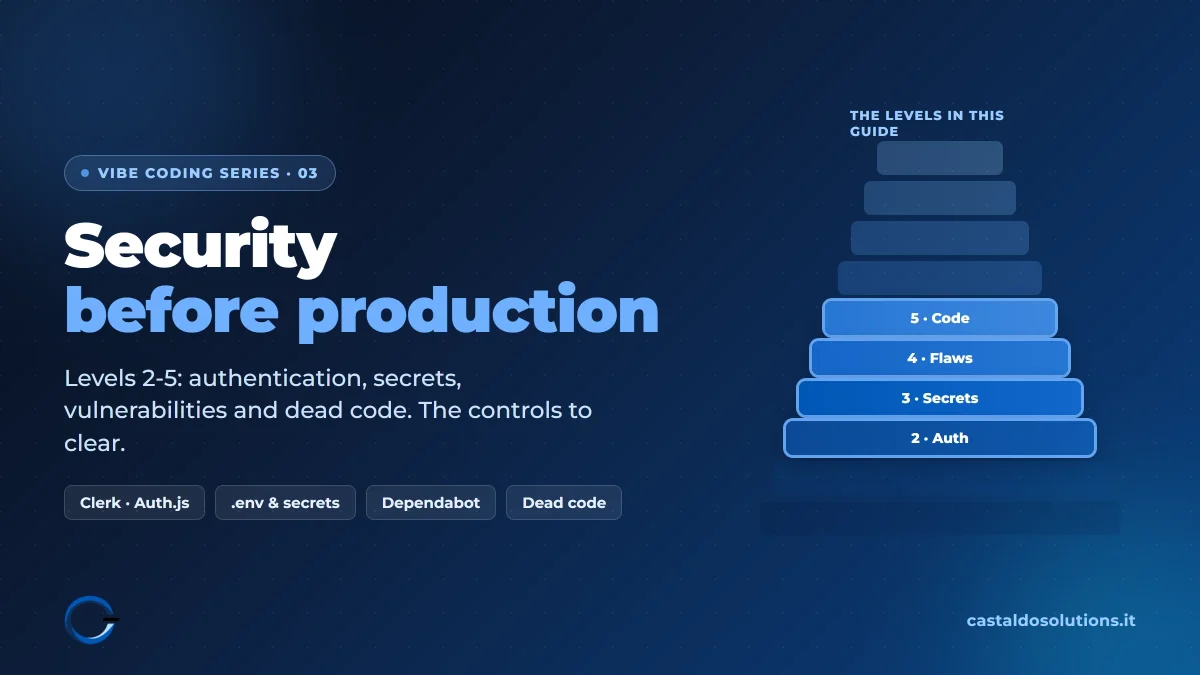Select the 4 · Flaws pyramid level
The height and width of the screenshot is (675, 1200).
(940, 358)
